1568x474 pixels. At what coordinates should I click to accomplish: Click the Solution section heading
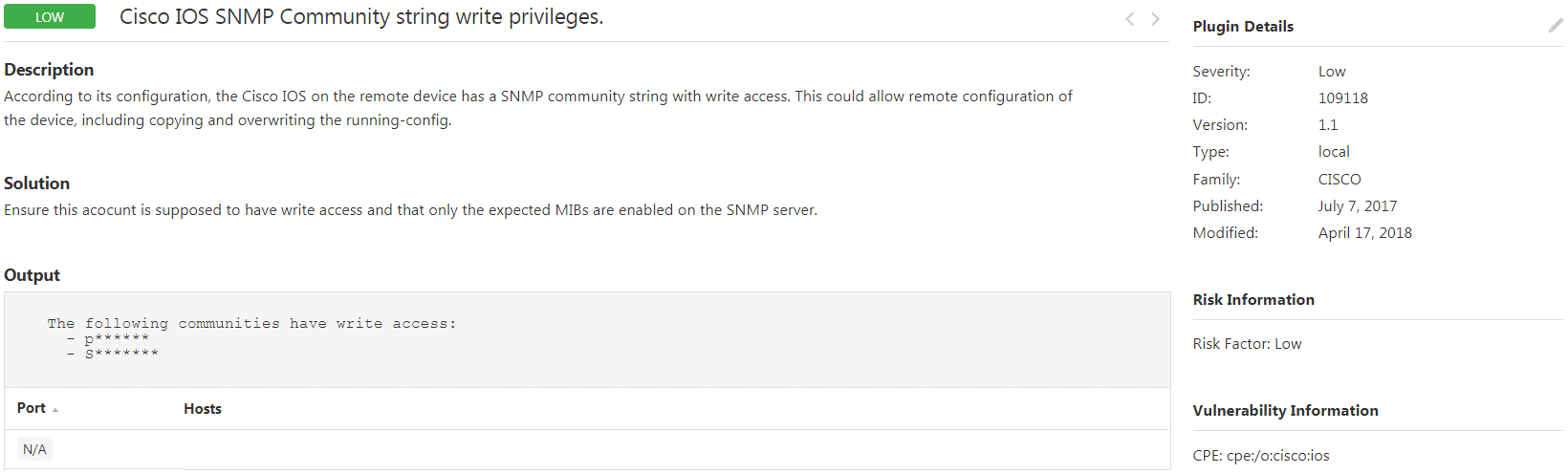36,183
